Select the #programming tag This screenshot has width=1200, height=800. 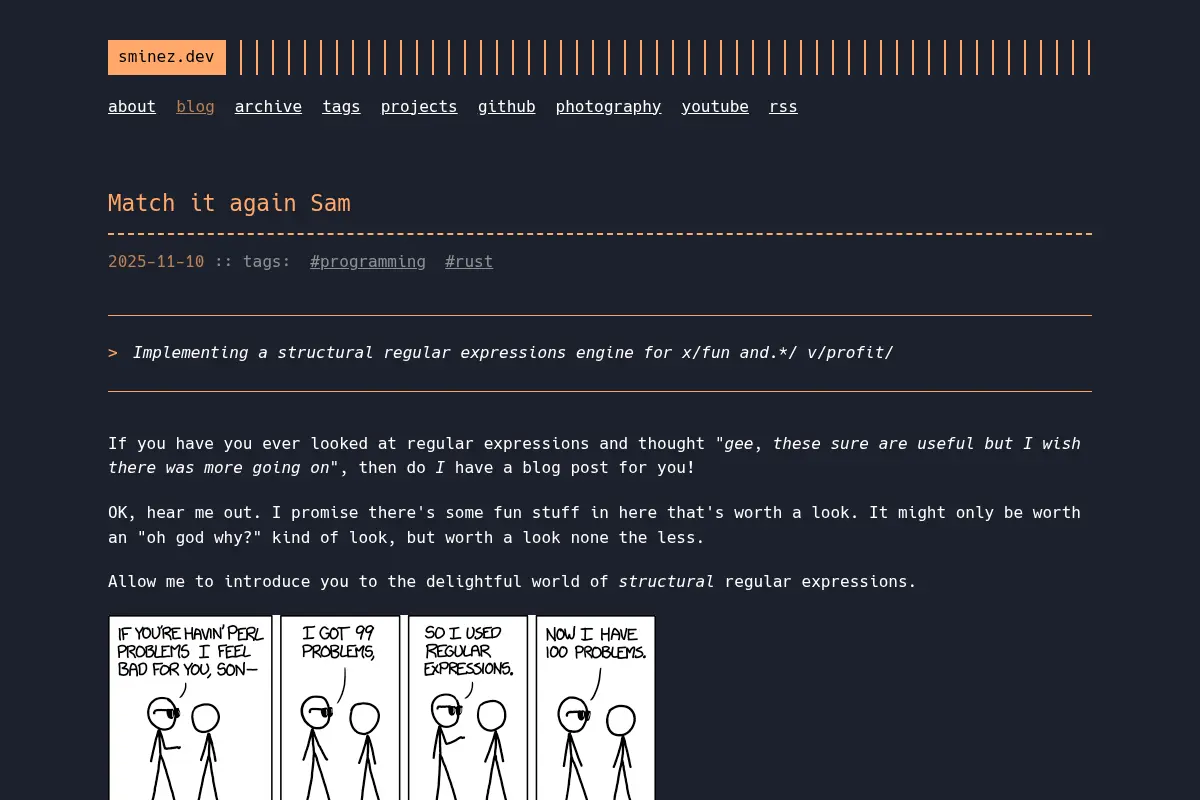coord(368,261)
